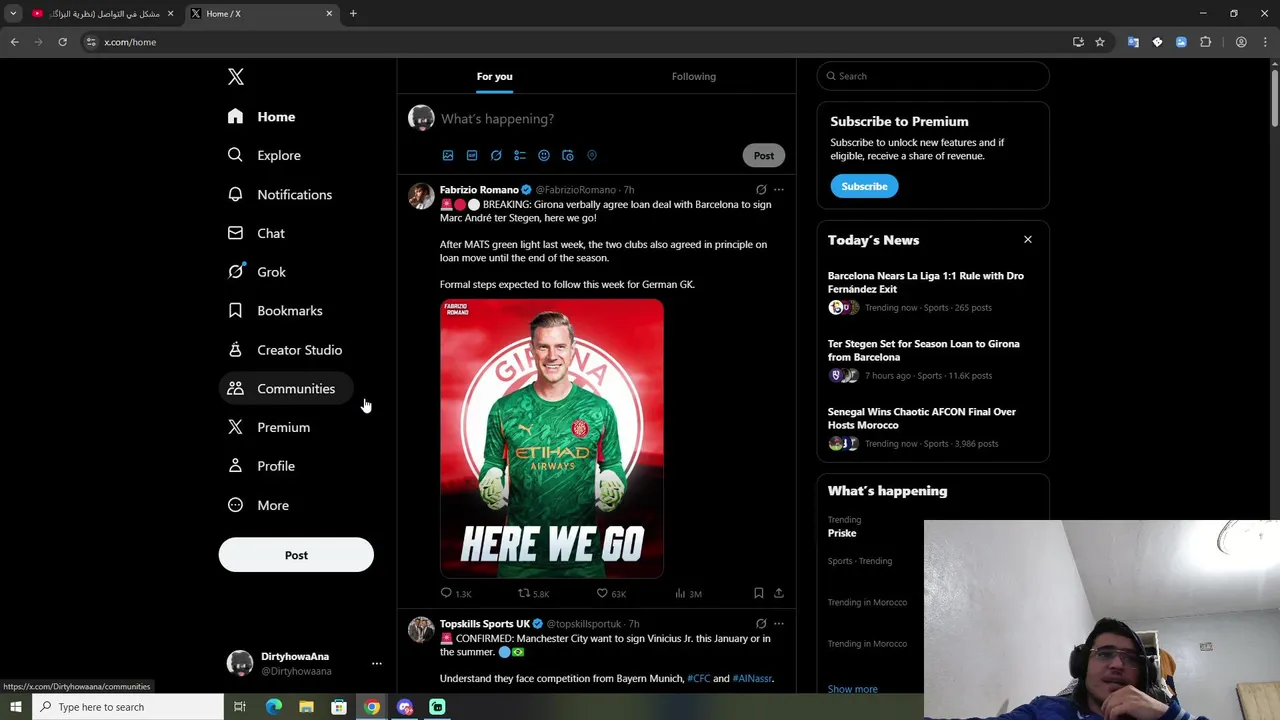1280x720 pixels.
Task: Open Grok from the sidebar
Action: click(x=257, y=272)
